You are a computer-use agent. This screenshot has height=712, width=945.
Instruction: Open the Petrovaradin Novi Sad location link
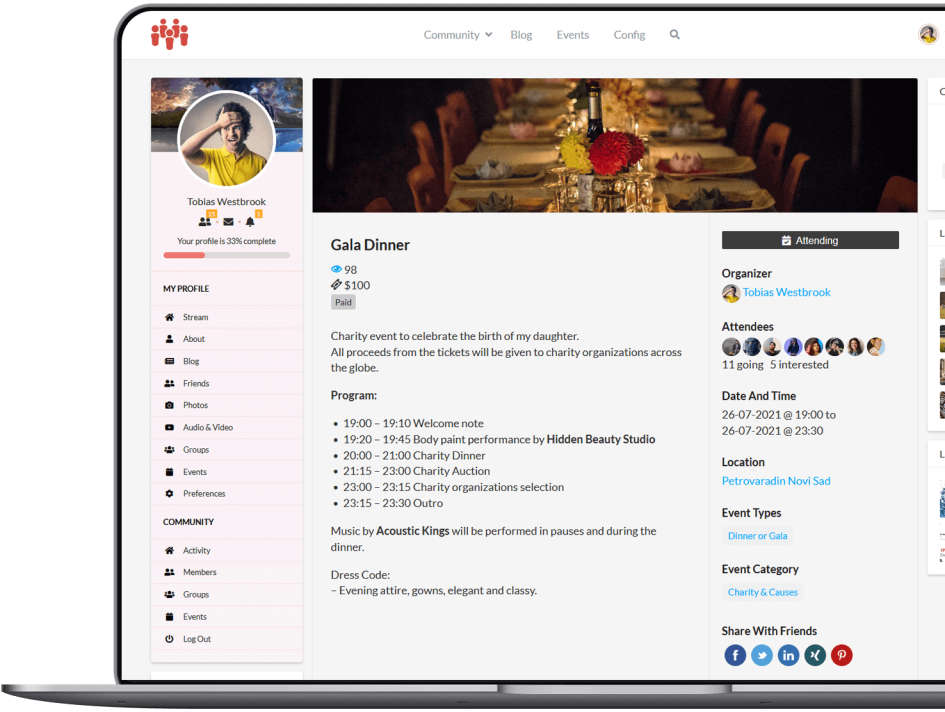coord(776,481)
